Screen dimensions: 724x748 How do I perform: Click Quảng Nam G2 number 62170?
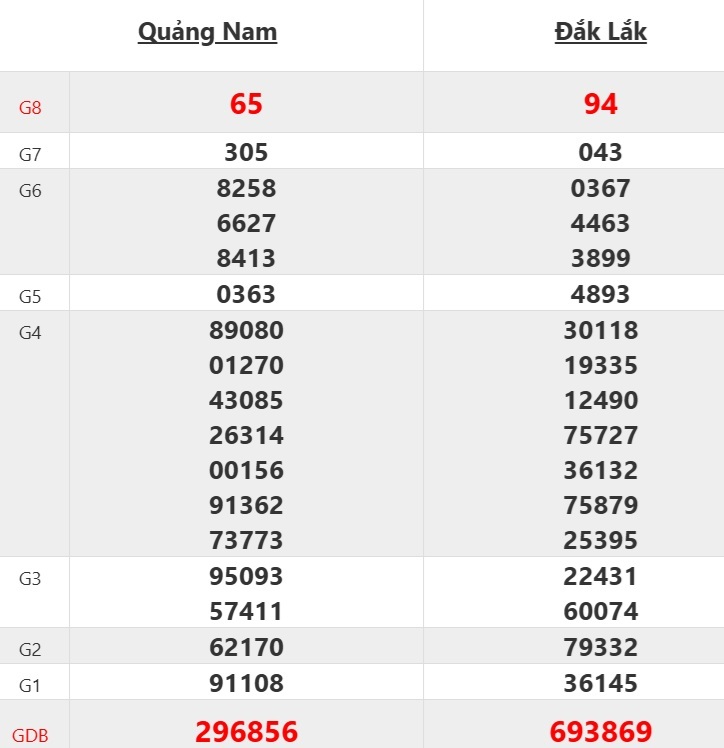[246, 647]
